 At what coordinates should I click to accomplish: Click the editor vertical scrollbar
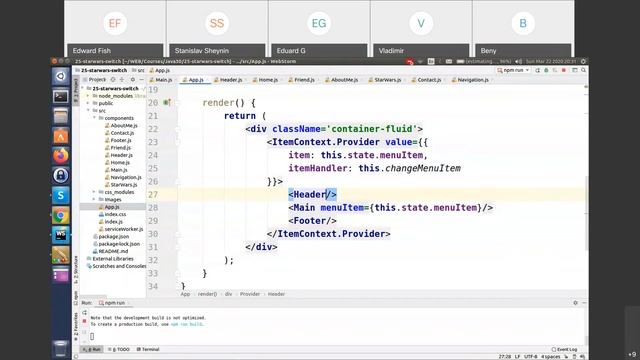[x=586, y=212]
